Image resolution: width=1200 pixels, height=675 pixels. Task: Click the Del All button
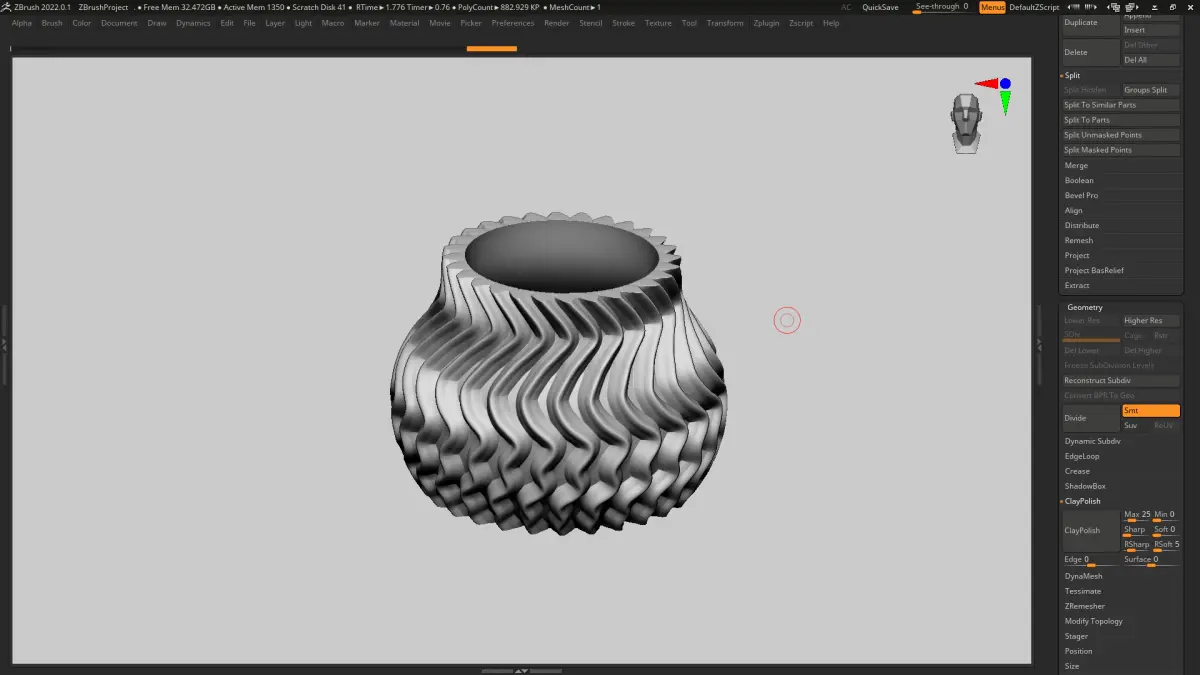pos(1151,60)
